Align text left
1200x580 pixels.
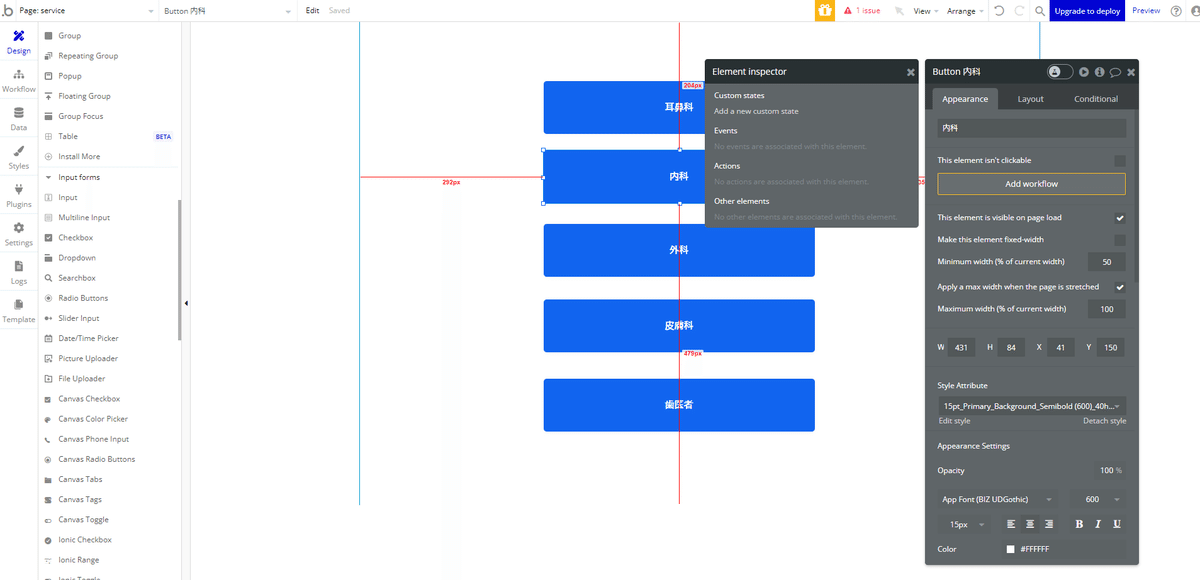coord(1011,524)
